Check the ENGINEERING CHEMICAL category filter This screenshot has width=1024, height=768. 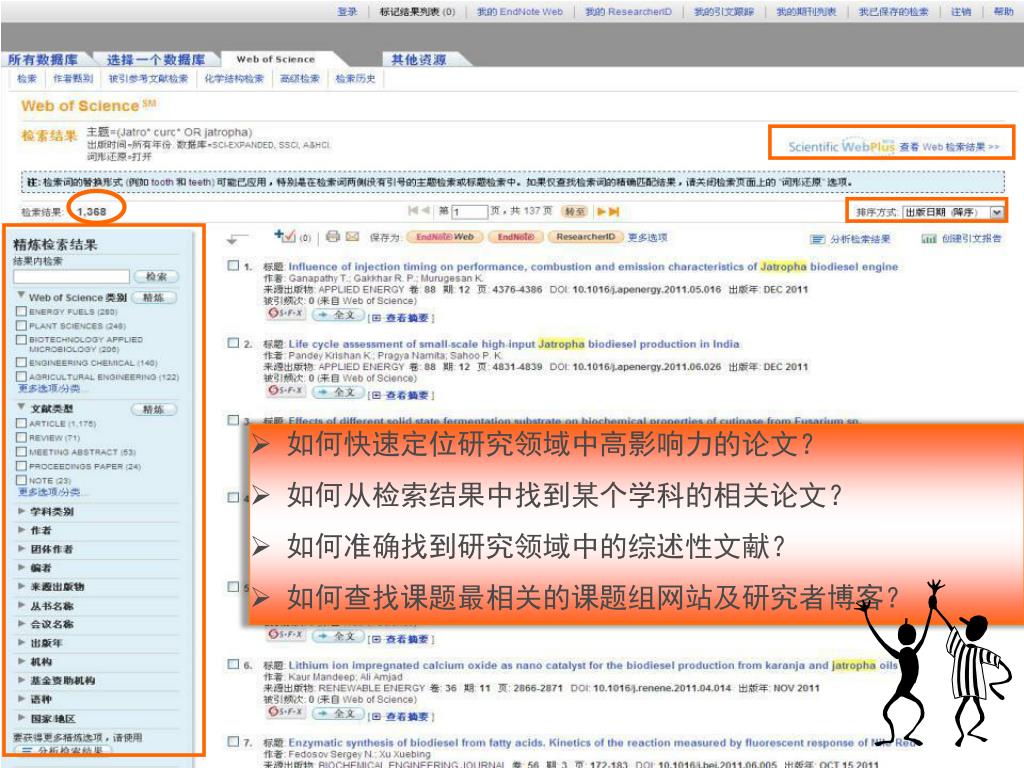click(x=22, y=362)
